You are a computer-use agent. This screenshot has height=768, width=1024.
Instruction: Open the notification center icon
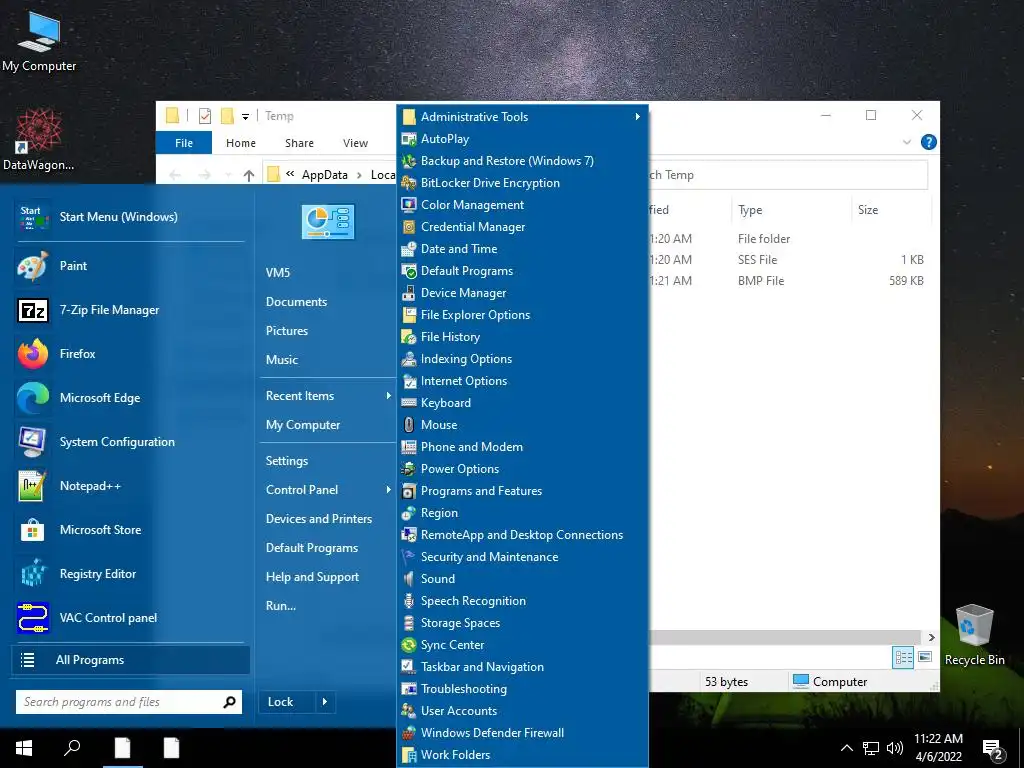click(993, 749)
